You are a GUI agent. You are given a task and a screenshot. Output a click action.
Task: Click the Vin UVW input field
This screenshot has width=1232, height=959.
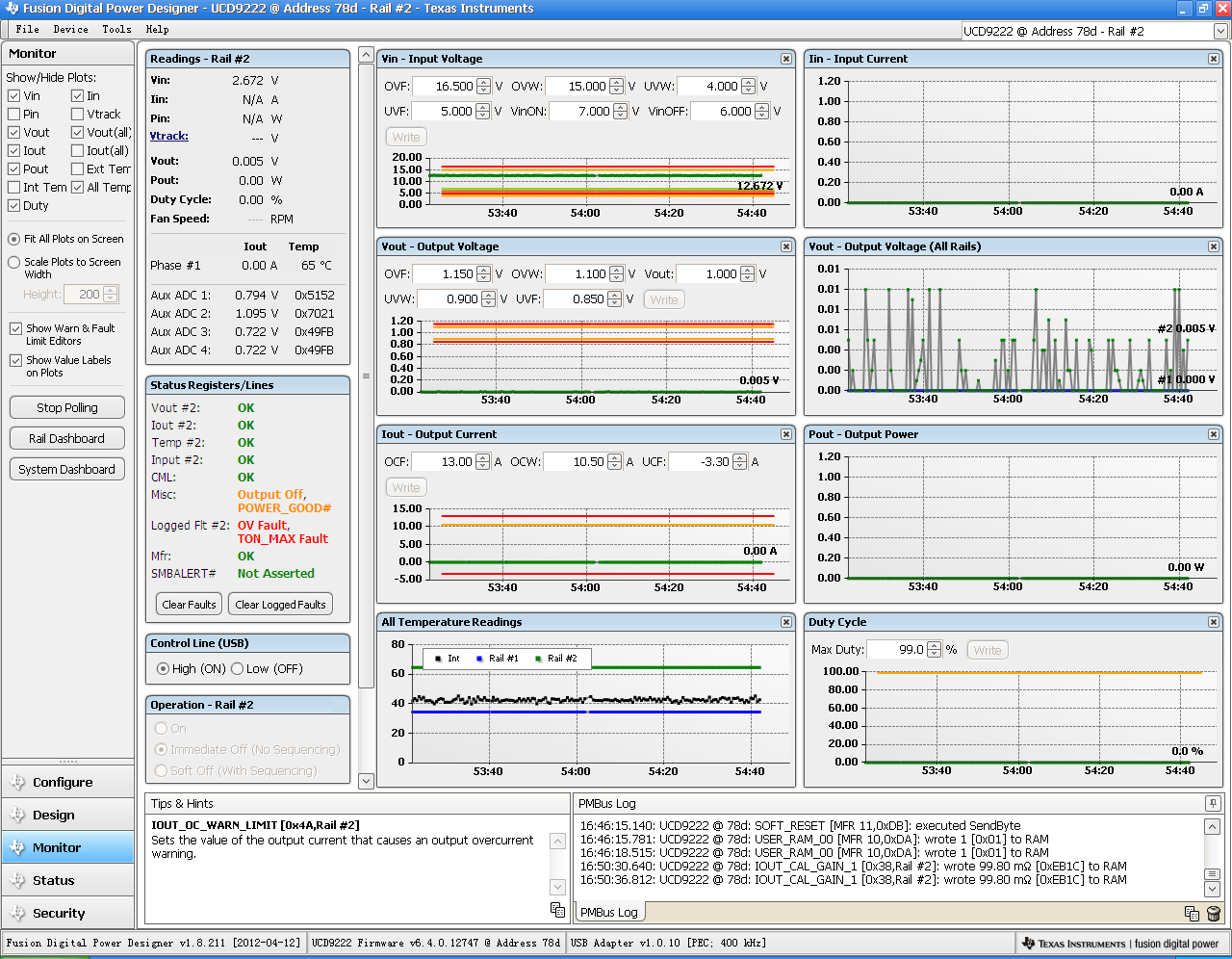click(708, 87)
